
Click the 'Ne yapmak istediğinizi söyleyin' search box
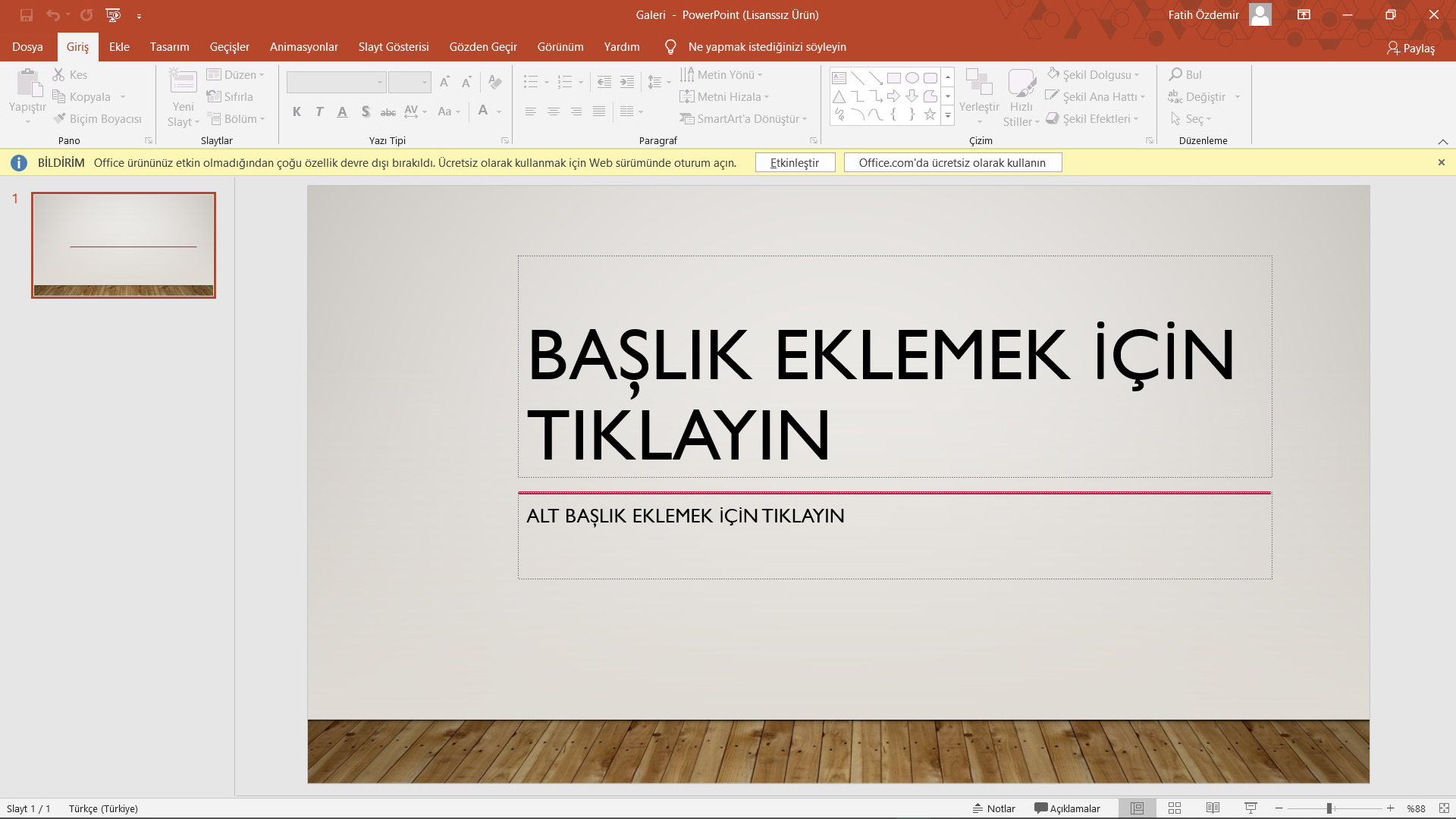tap(767, 47)
